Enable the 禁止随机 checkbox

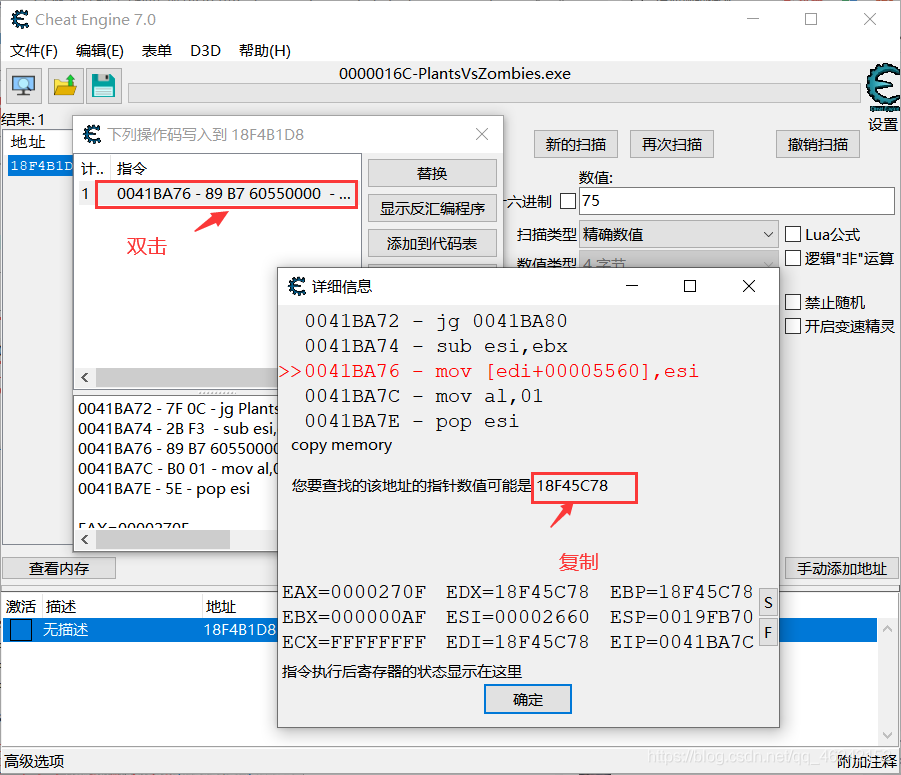(x=793, y=302)
